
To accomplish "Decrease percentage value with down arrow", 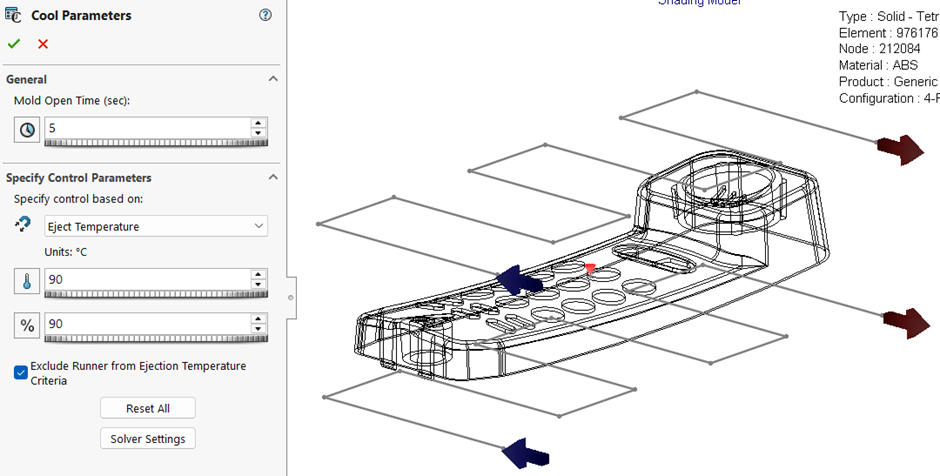I will tap(258, 329).
